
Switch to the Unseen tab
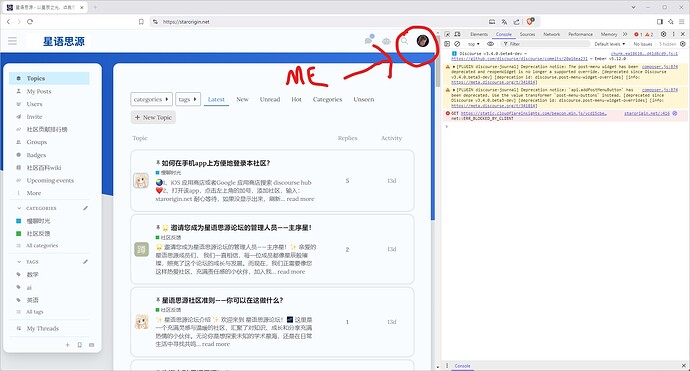364,99
